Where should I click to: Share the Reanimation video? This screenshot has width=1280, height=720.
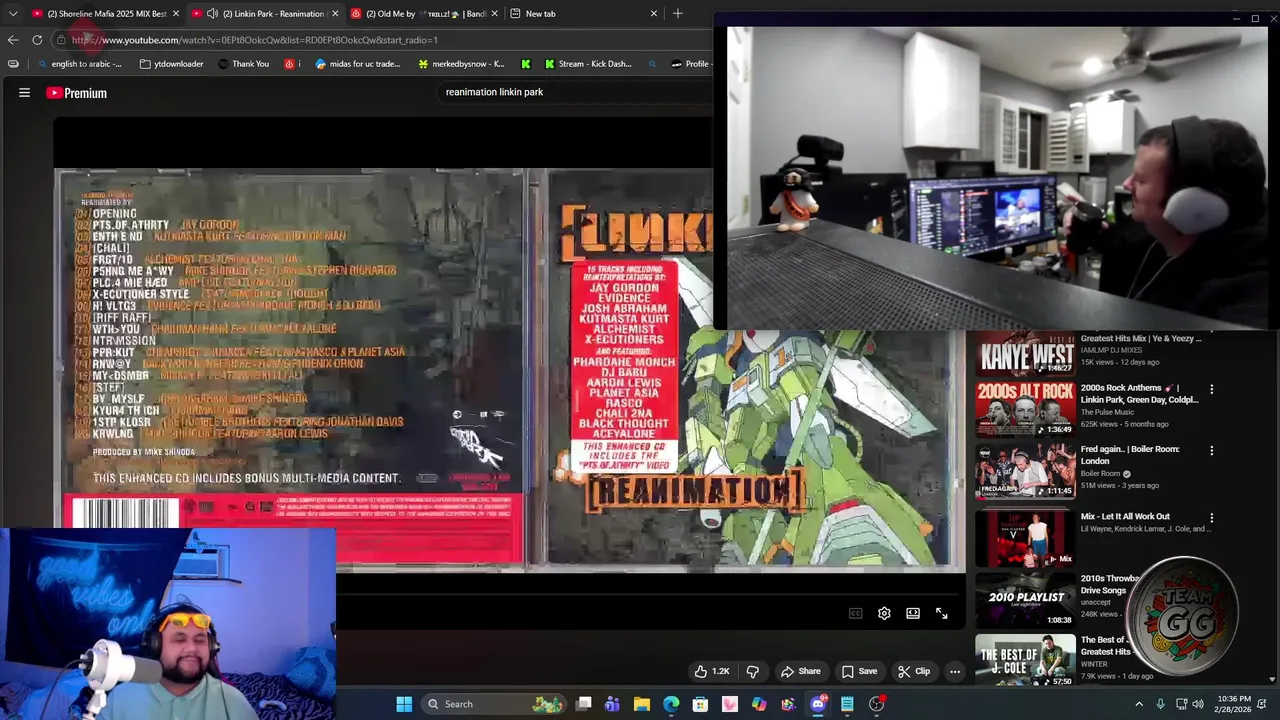pos(801,671)
